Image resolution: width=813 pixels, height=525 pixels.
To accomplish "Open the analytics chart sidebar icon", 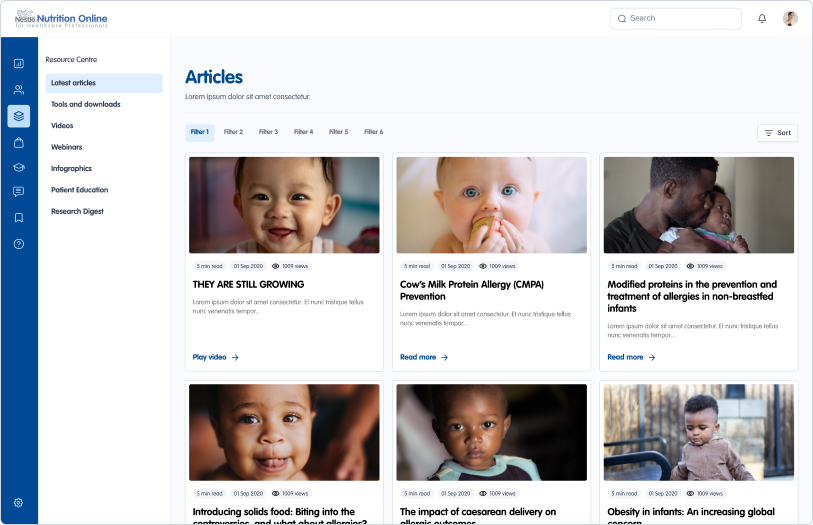I will 19,64.
